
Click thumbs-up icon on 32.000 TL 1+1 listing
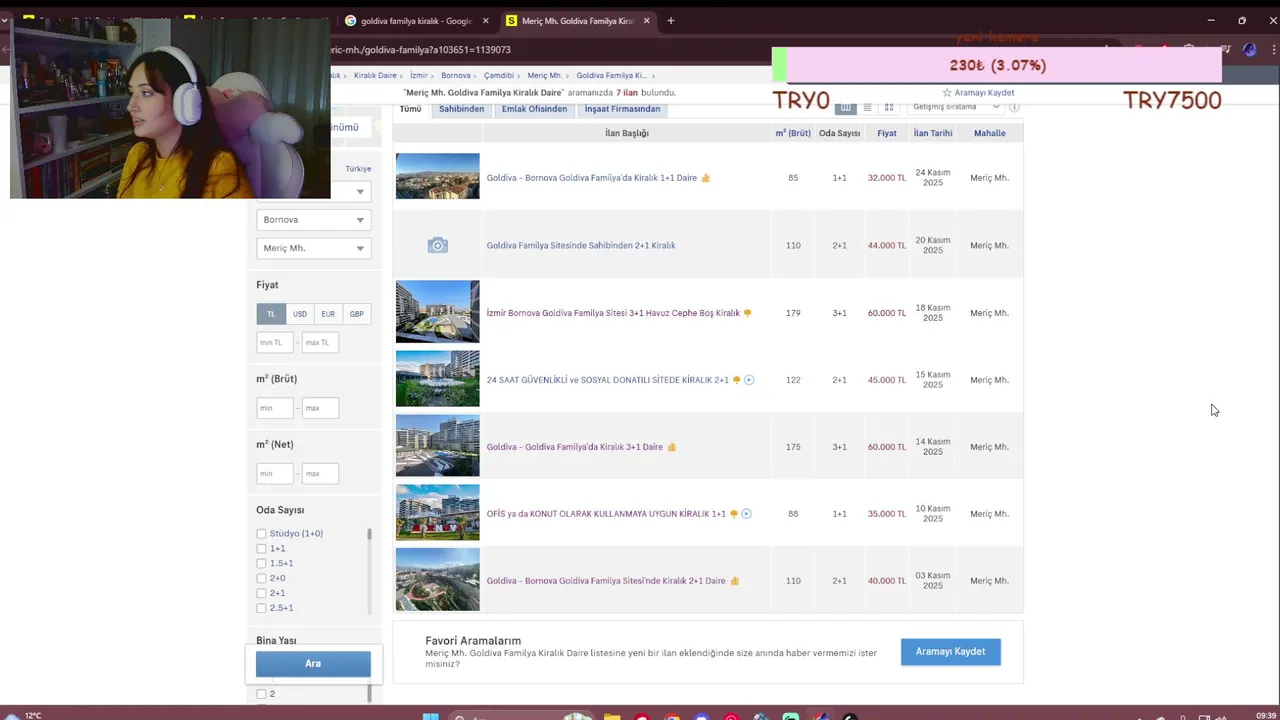pyautogui.click(x=706, y=178)
